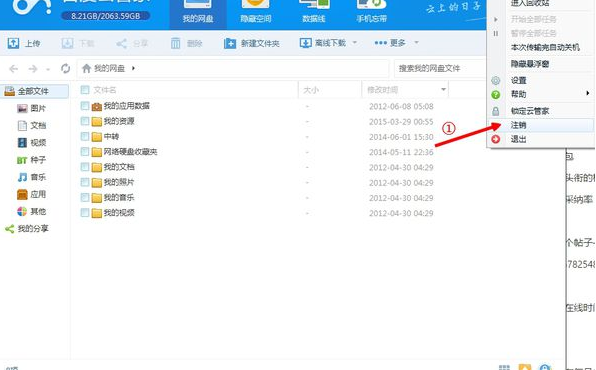Click the greyed share (分享) icon
Viewport: 596px width, 370px height.
point(122,43)
